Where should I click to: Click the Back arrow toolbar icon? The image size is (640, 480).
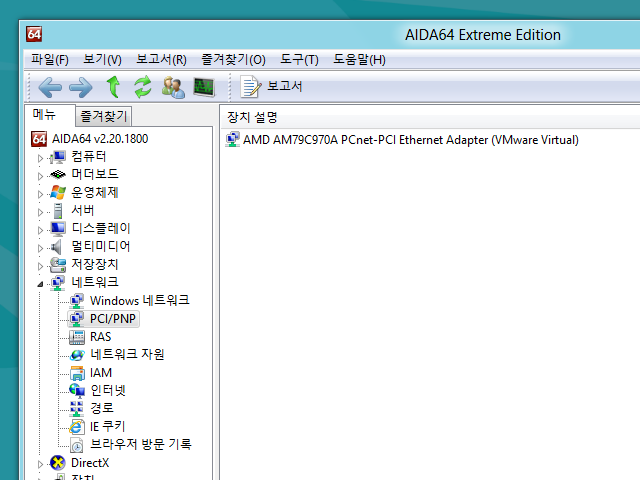point(50,87)
